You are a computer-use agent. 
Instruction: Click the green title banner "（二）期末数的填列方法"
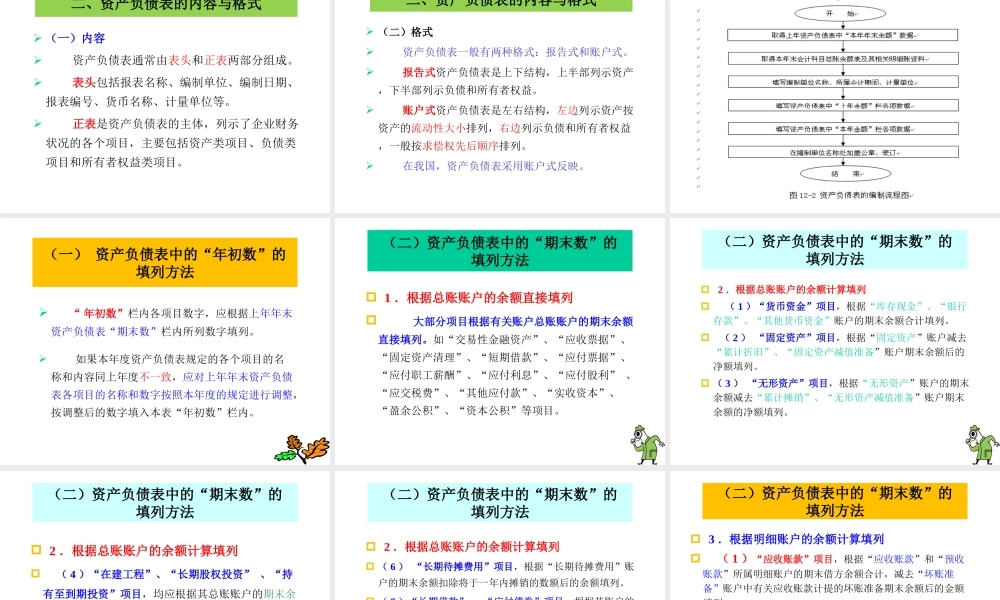pos(498,248)
